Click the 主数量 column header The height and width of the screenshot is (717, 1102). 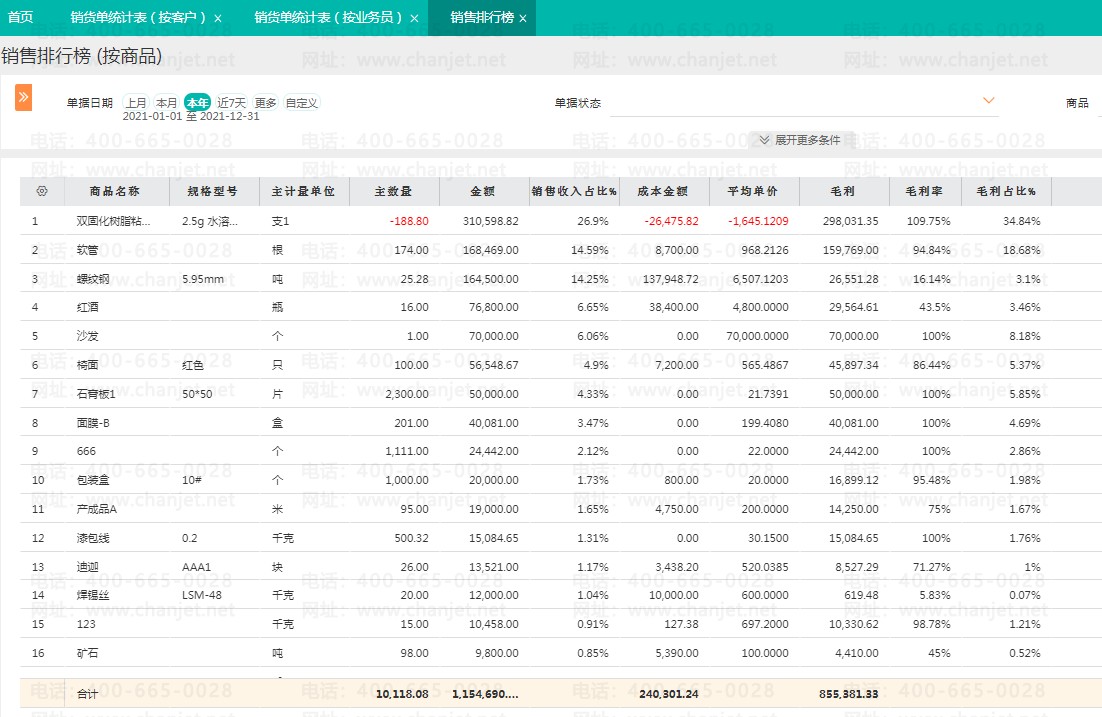tap(393, 191)
